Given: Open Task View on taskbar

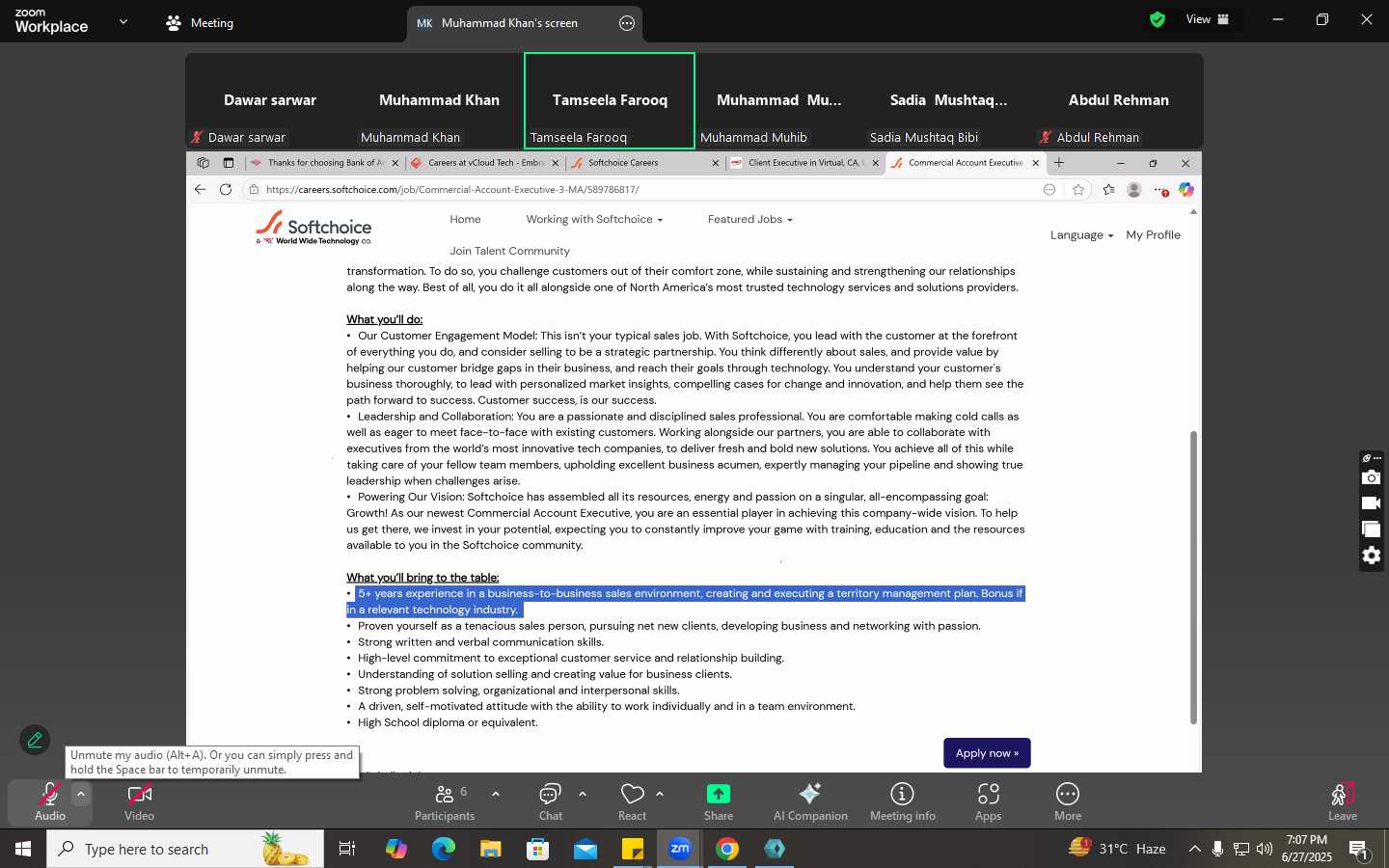Looking at the screenshot, I should 347,849.
